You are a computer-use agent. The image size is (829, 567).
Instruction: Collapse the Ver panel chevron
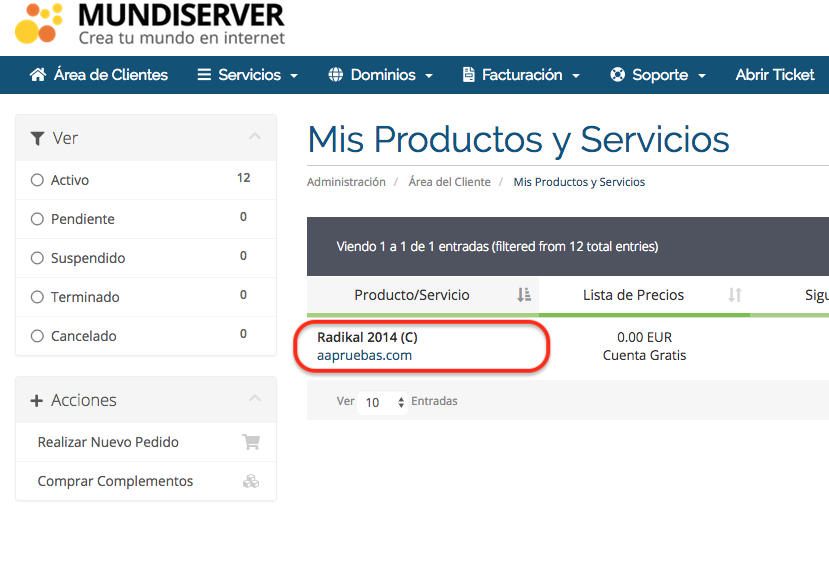click(255, 137)
